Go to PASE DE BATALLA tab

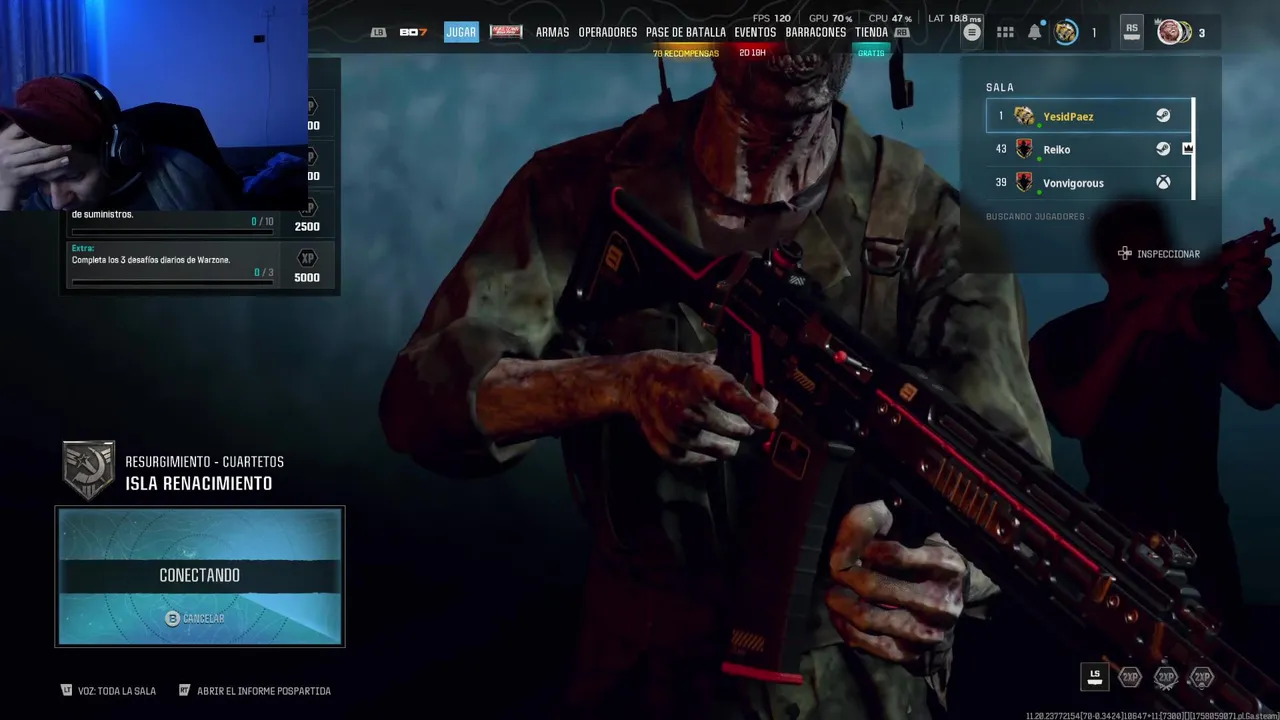(x=686, y=32)
